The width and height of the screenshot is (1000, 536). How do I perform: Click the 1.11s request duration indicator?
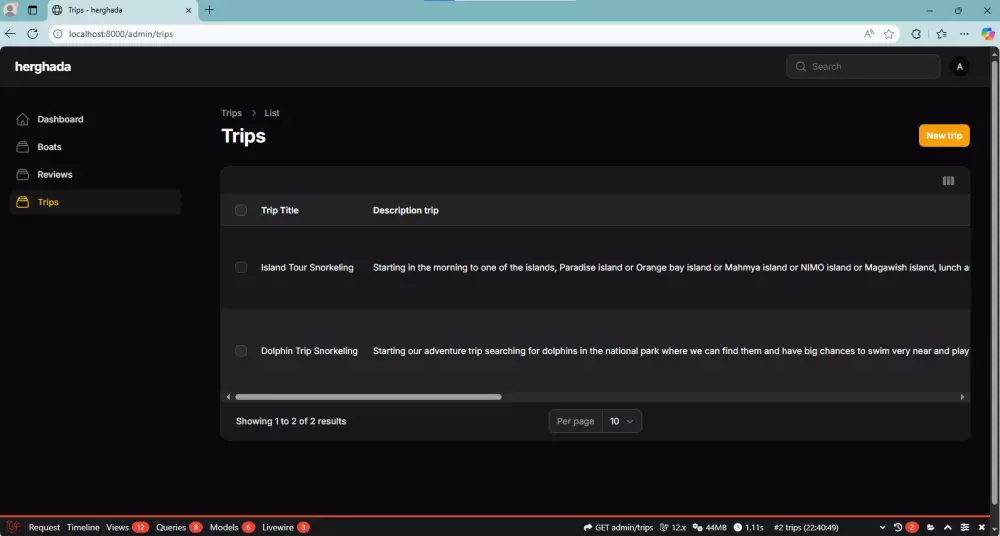point(748,528)
